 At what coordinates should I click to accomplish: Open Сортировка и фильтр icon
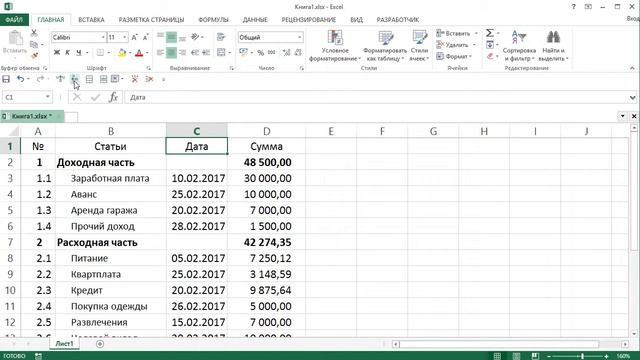[x=519, y=38]
